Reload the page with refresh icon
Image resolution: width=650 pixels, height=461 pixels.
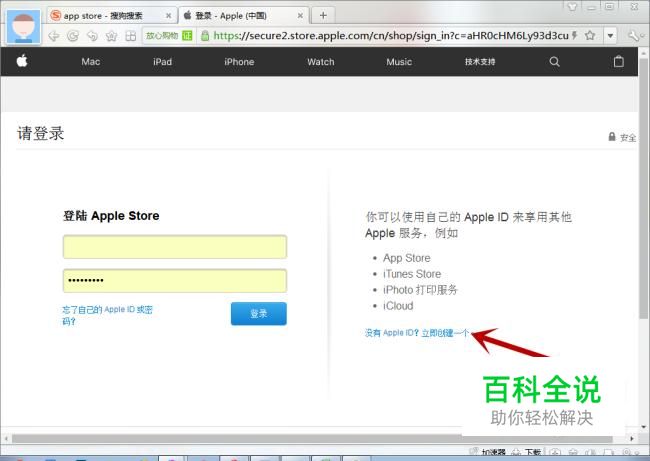[x=73, y=36]
